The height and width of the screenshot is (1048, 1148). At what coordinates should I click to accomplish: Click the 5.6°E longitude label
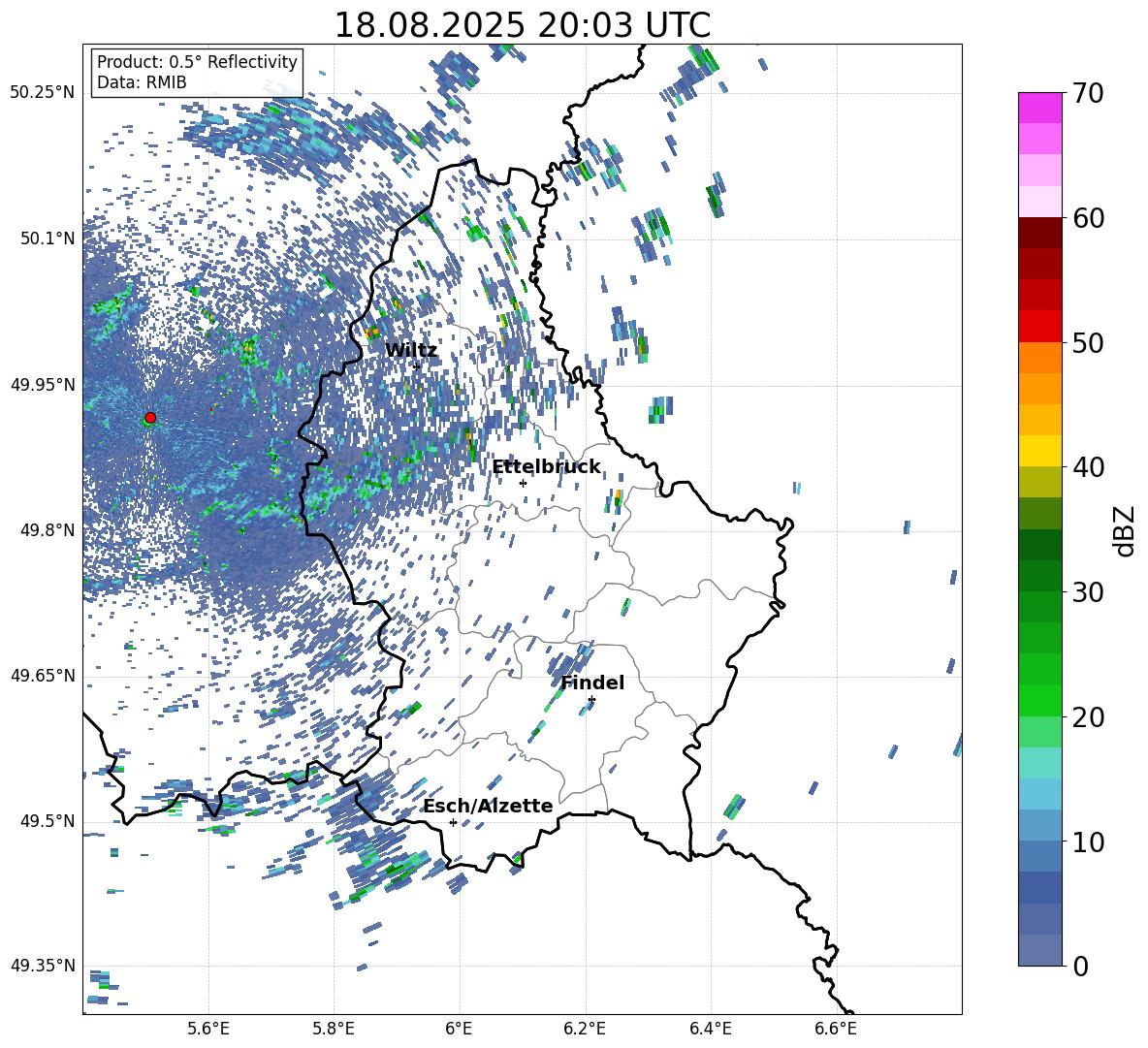tap(208, 1029)
